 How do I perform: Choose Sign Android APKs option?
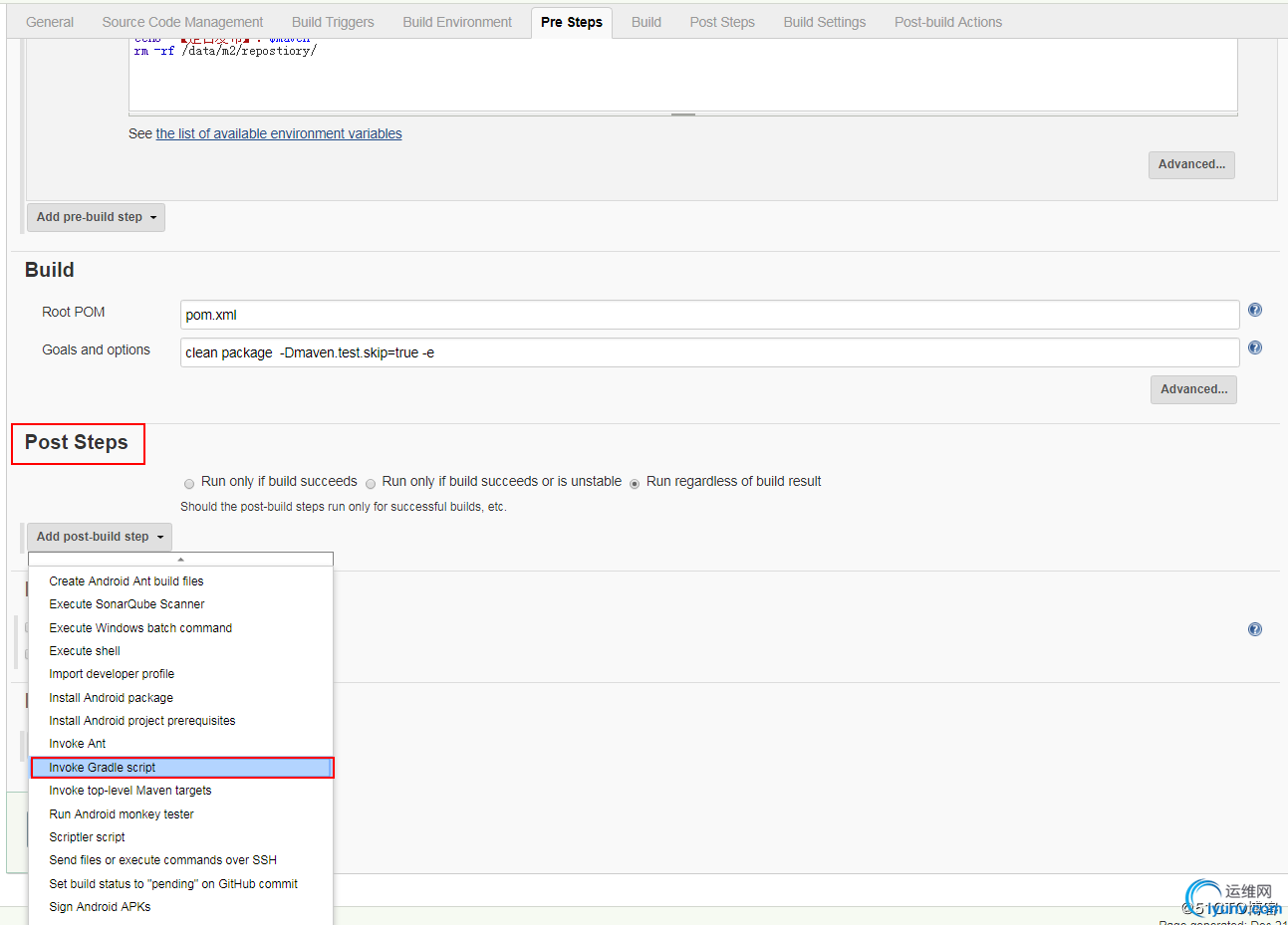pos(181,907)
